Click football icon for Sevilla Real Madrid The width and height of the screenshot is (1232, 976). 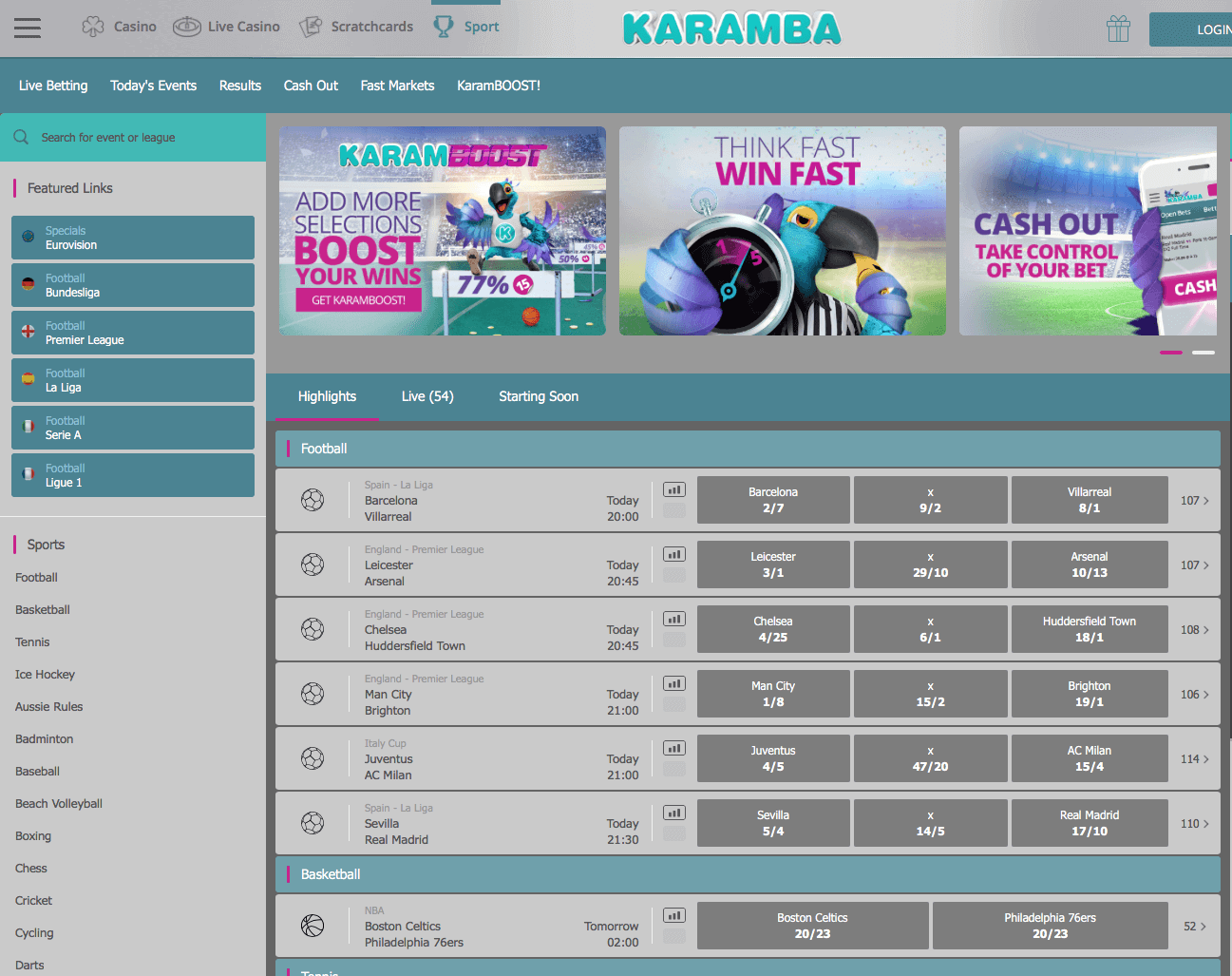(x=313, y=823)
